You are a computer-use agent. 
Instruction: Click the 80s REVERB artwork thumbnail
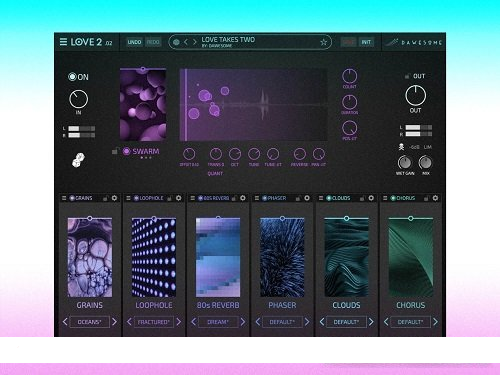(x=218, y=257)
